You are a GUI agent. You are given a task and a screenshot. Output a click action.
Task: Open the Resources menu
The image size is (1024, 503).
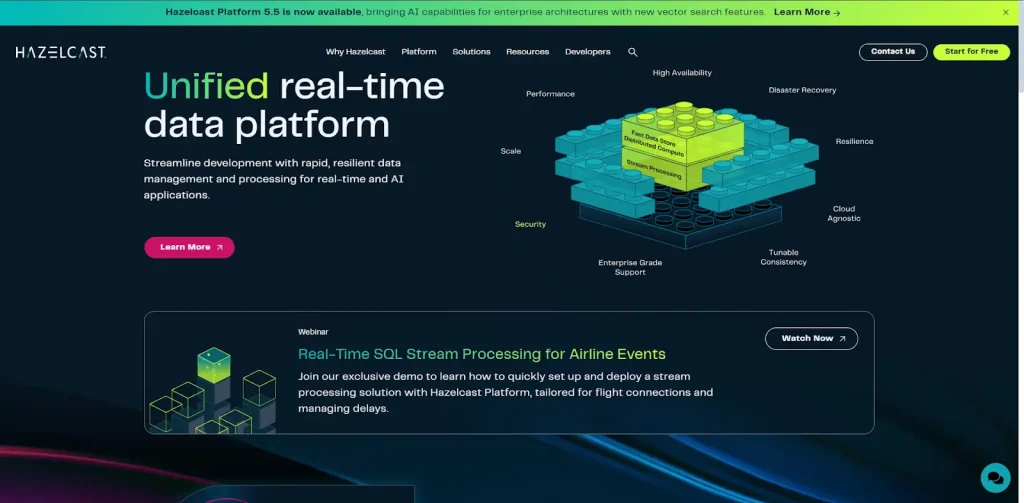click(528, 52)
